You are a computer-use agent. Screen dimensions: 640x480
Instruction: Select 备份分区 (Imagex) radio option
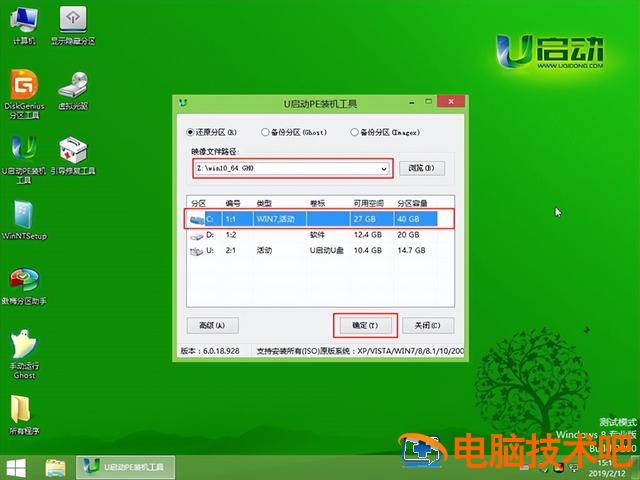354,131
